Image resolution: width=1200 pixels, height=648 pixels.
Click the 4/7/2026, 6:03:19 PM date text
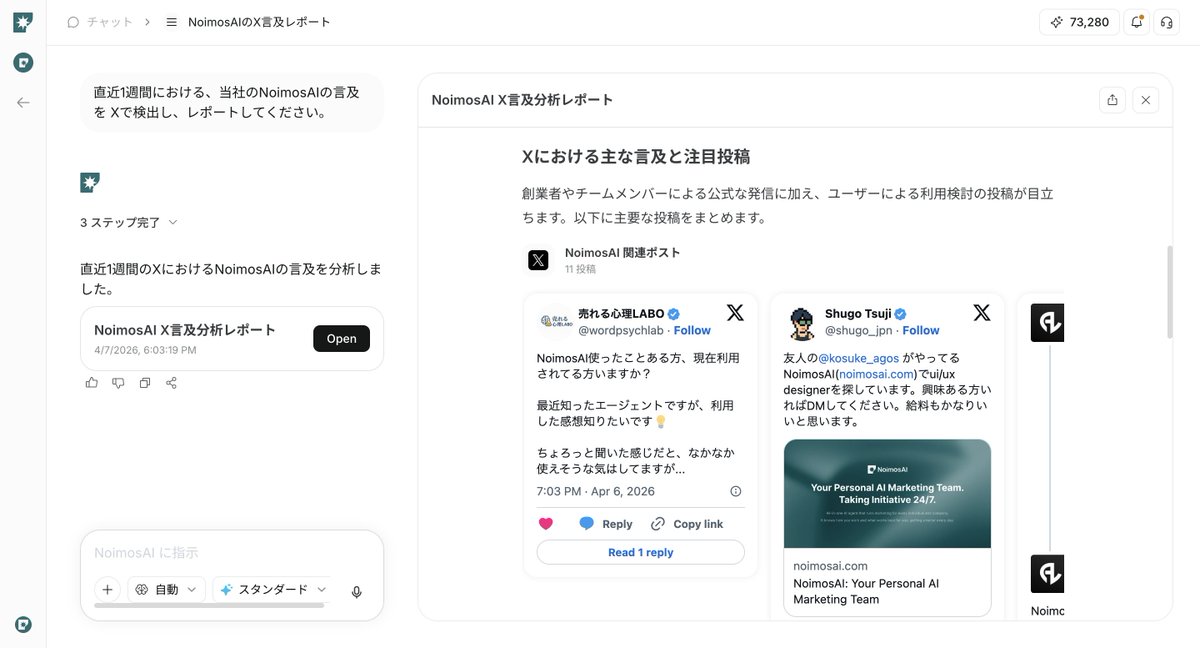click(145, 350)
